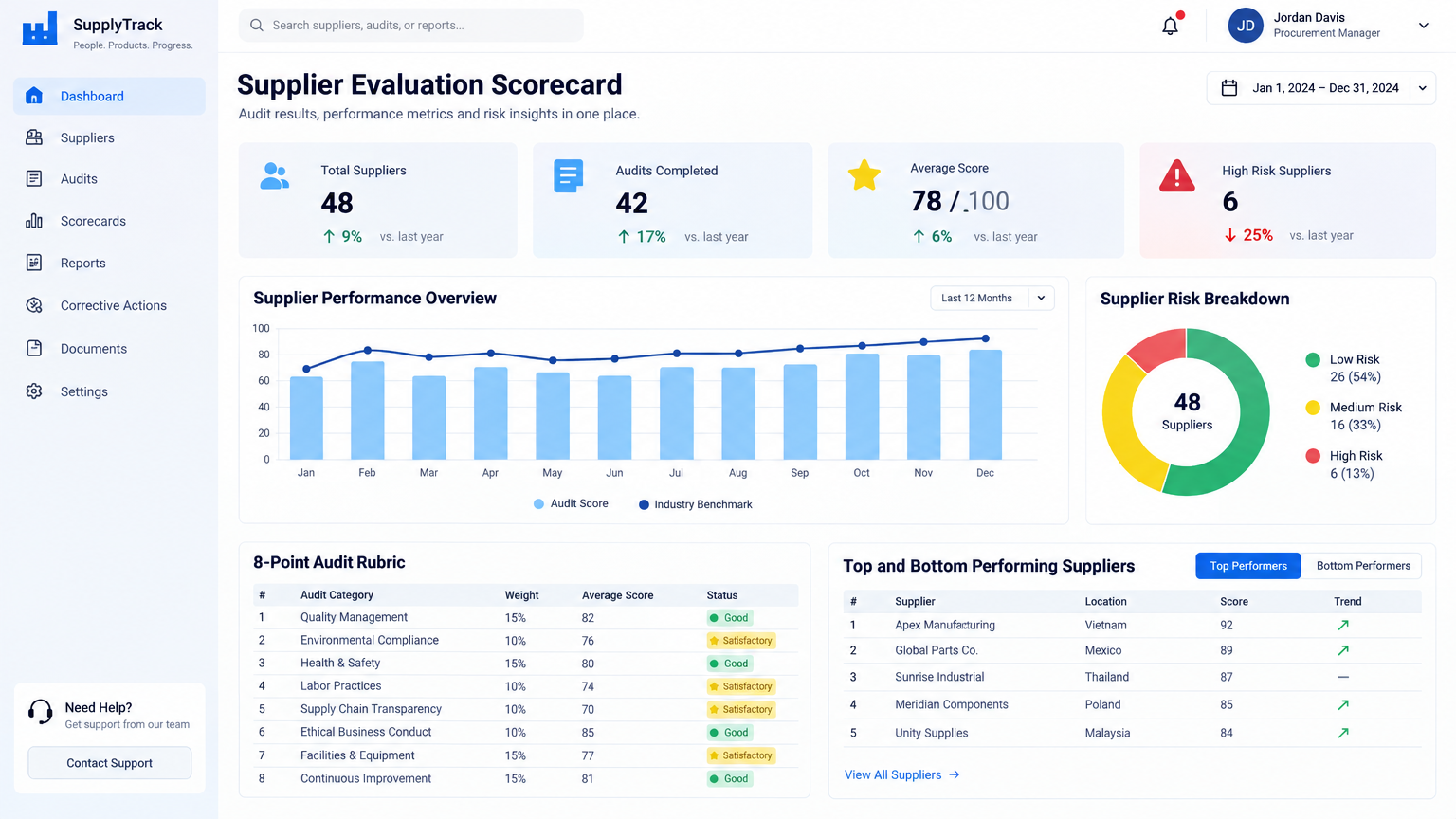This screenshot has height=819, width=1456.
Task: Click the Settings gear icon
Action: click(x=34, y=391)
